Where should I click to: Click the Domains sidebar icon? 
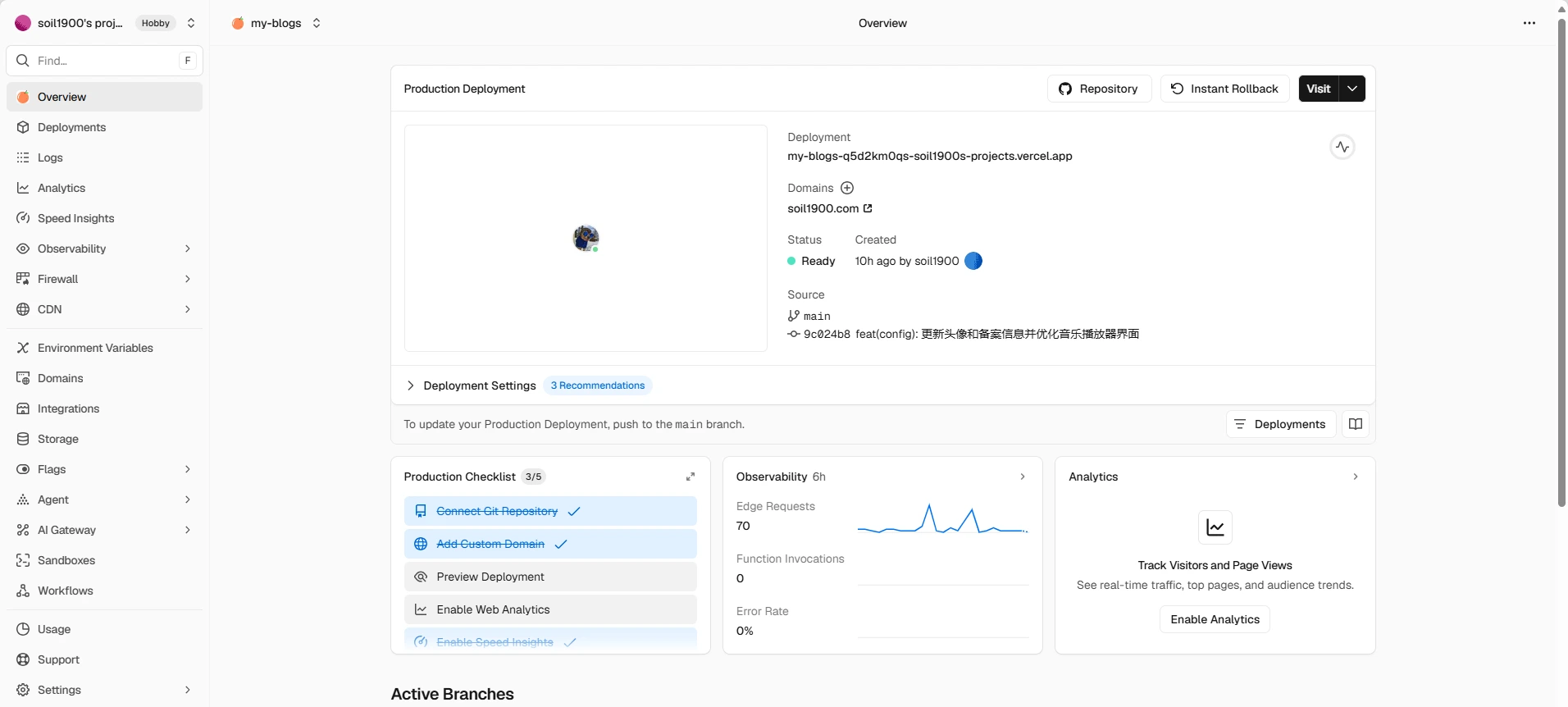click(23, 378)
